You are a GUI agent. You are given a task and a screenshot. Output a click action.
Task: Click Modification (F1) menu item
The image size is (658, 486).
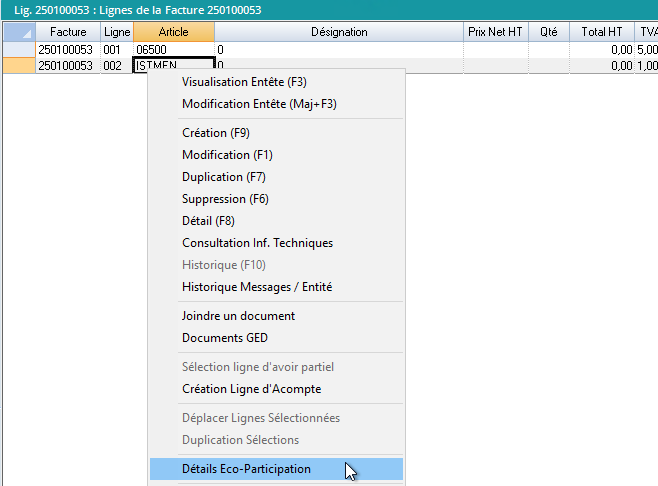coord(227,155)
